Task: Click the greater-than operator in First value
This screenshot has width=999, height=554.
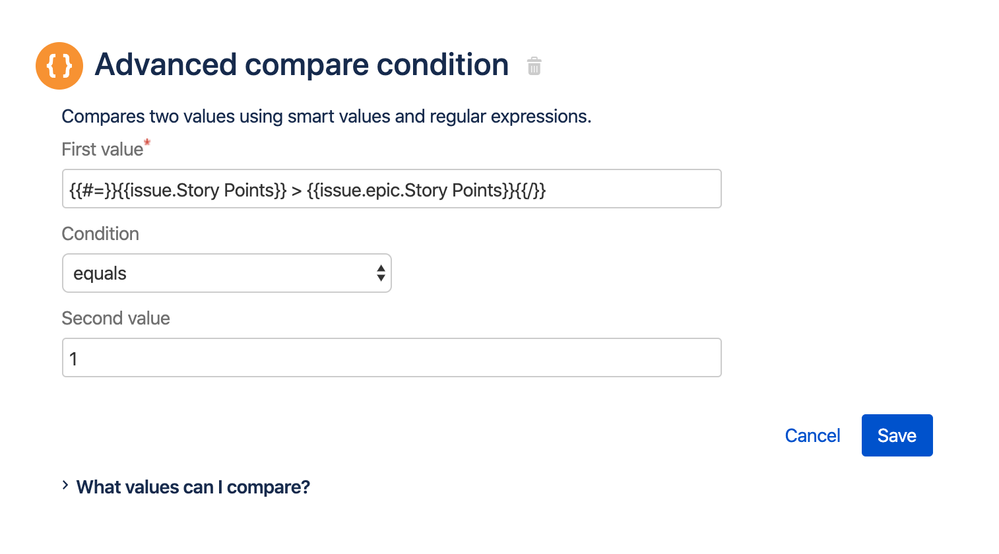Action: pyautogui.click(x=297, y=190)
